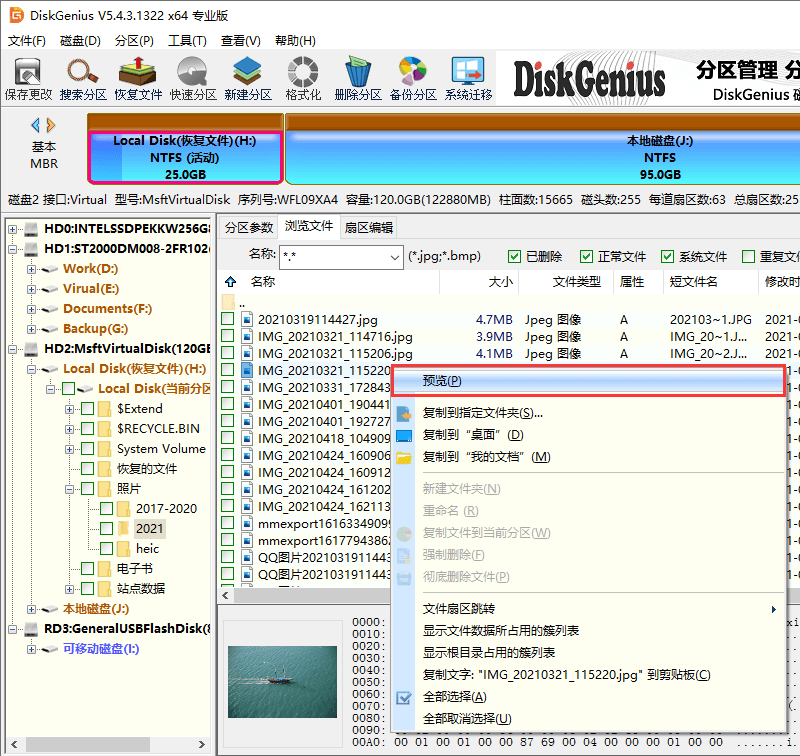The height and width of the screenshot is (756, 800).
Task: Click right arrow of tree panel scrollbar
Action: pyautogui.click(x=202, y=744)
